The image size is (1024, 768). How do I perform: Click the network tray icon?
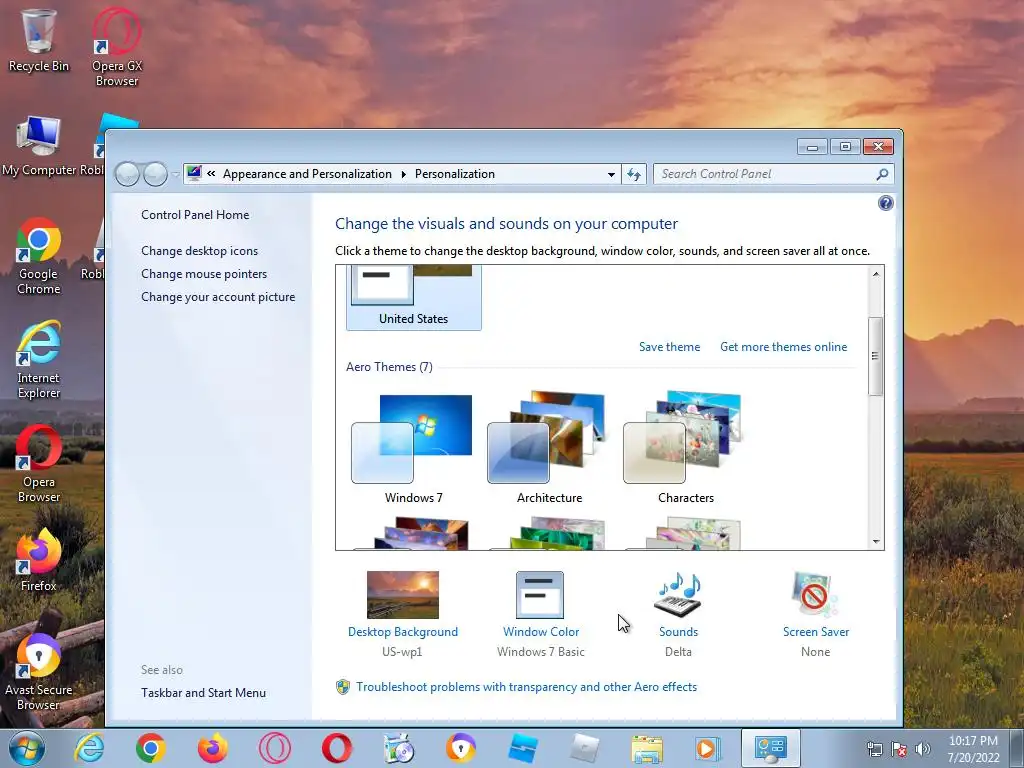point(874,749)
